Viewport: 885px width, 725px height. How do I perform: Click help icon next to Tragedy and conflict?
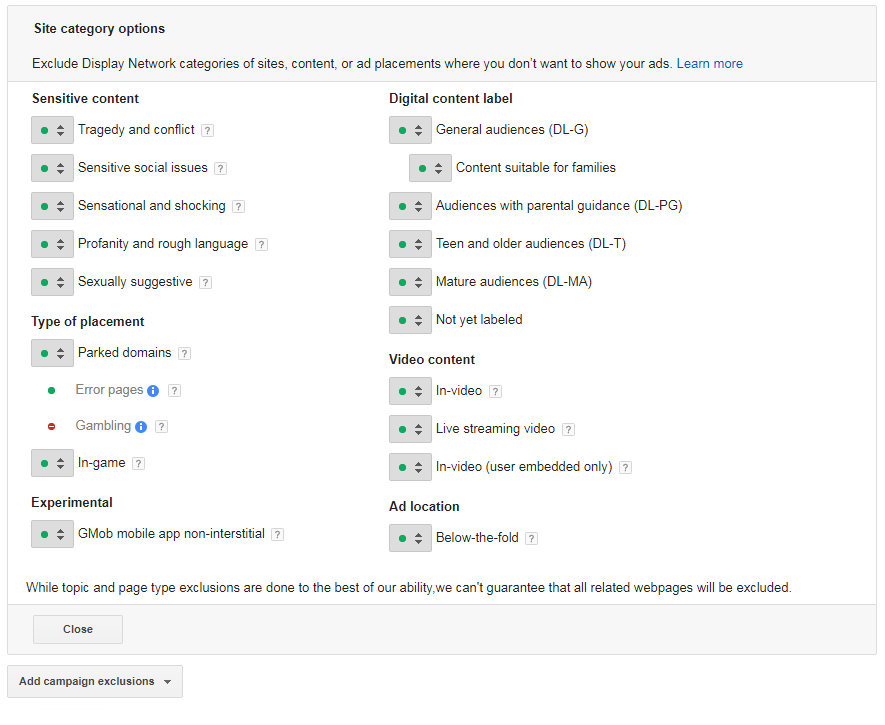pyautogui.click(x=208, y=130)
